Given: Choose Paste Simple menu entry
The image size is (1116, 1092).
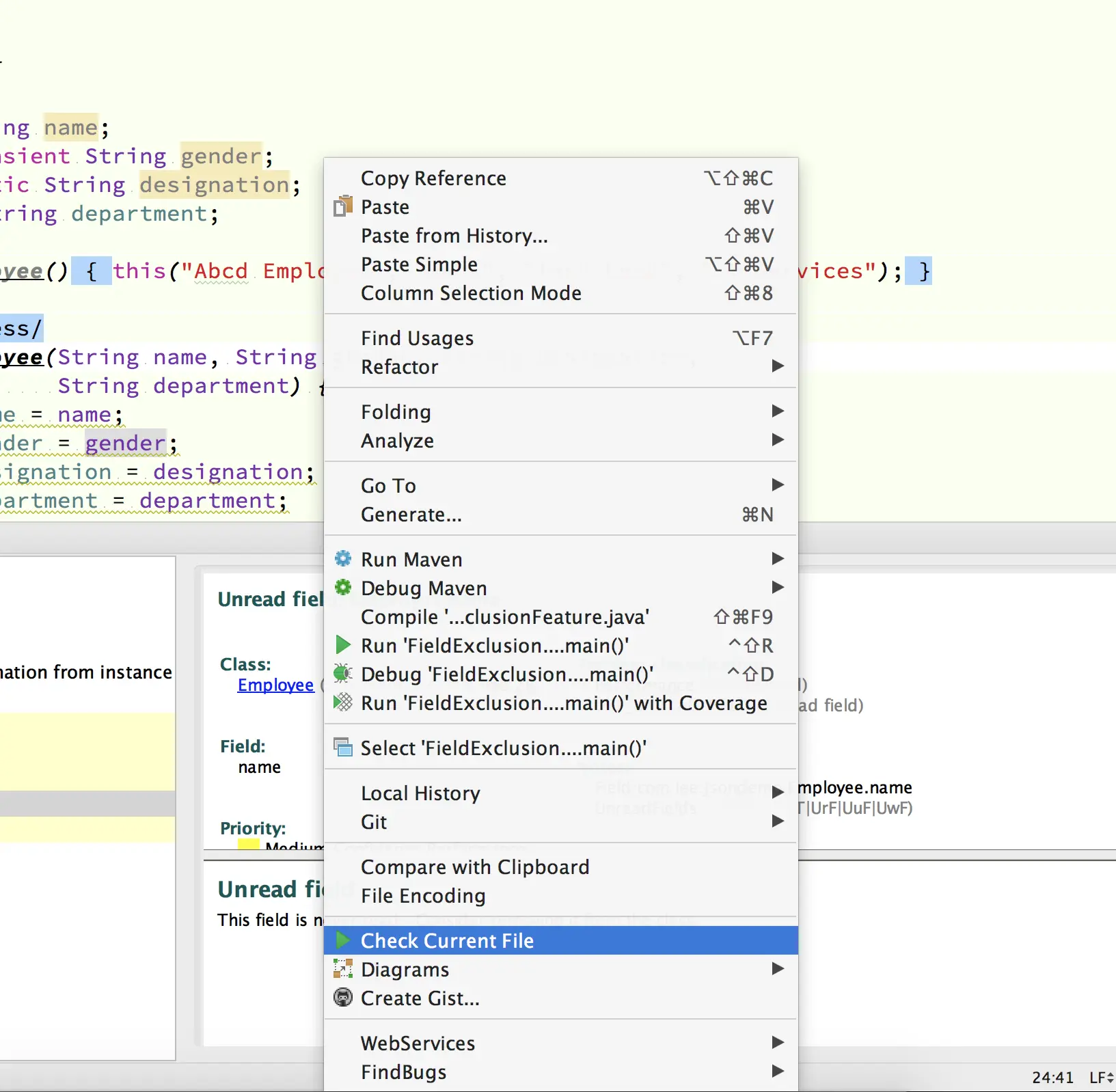Looking at the screenshot, I should click(560, 264).
